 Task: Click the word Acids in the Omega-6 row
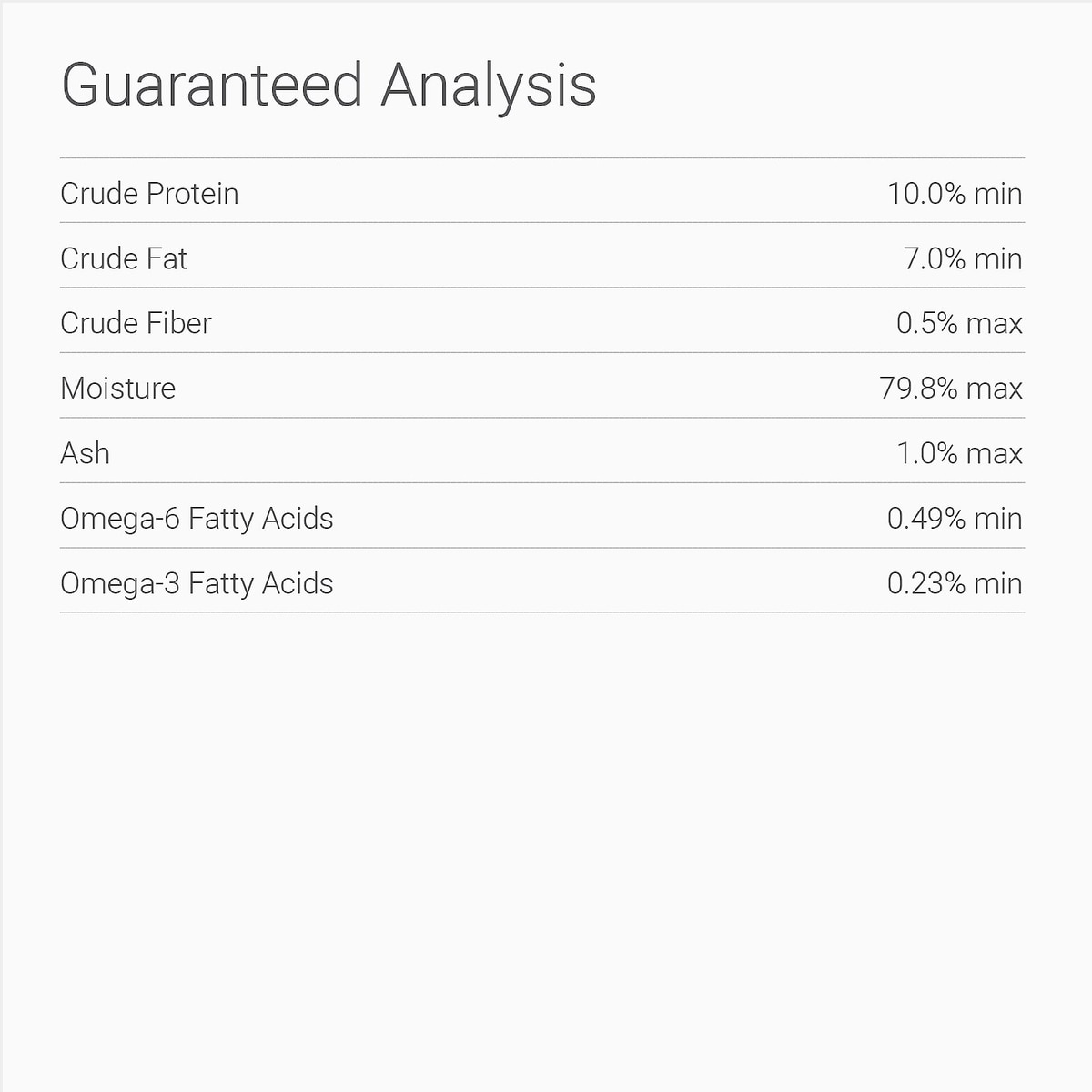[x=298, y=519]
